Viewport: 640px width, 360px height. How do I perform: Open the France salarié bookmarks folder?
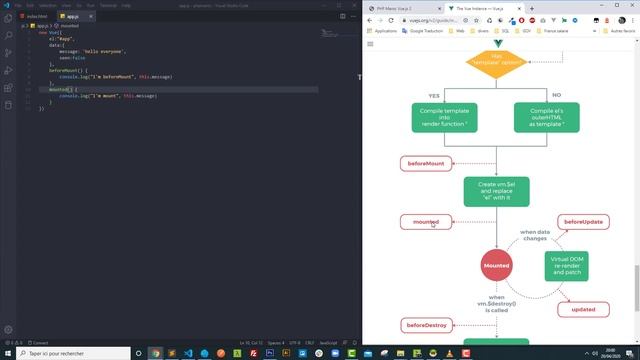(552, 31)
